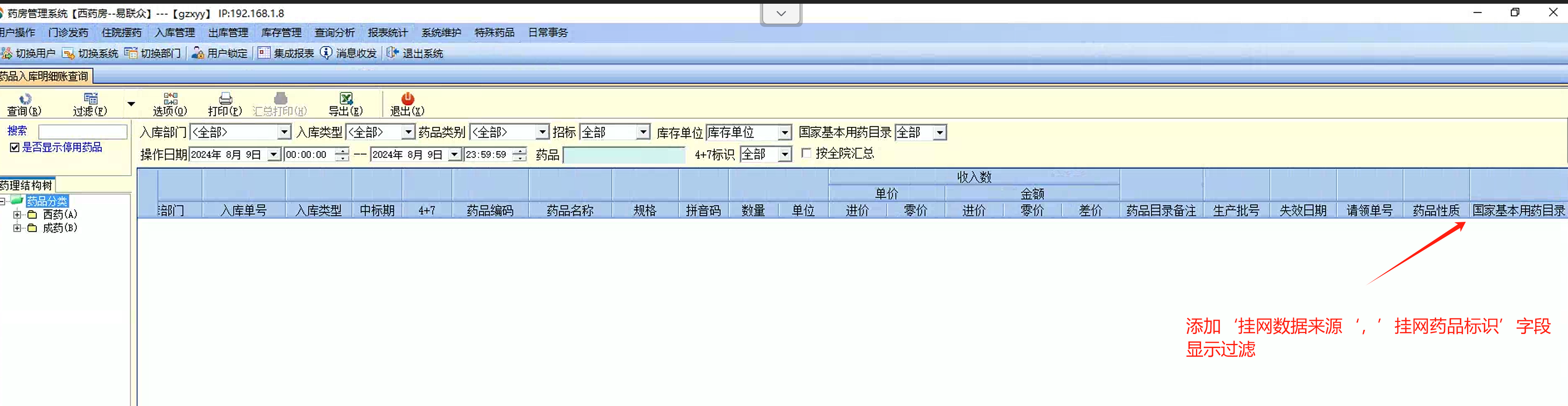Click the 消息收发 message icon
Screen dimensions: 1568x406
(x=327, y=53)
